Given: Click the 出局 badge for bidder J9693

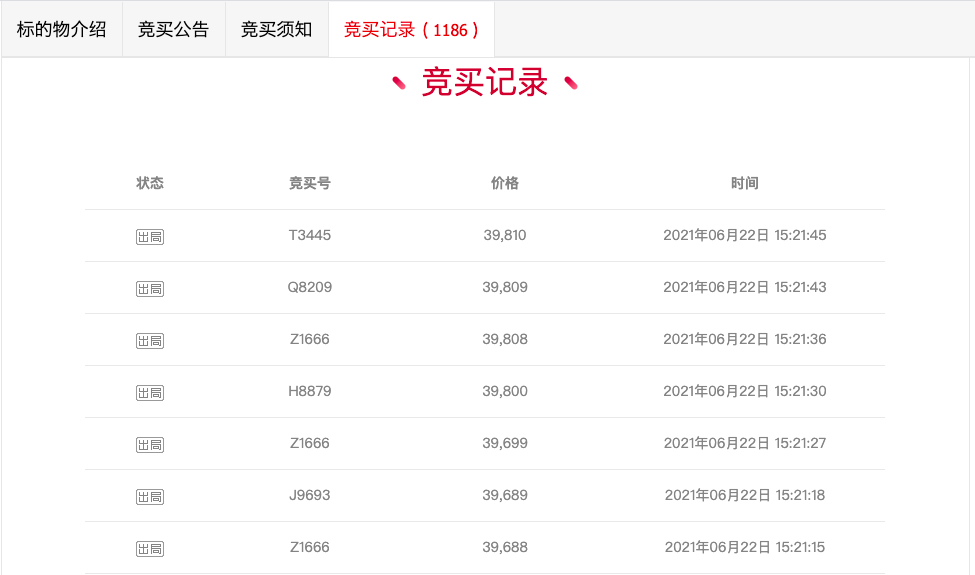Looking at the screenshot, I should coord(150,497).
